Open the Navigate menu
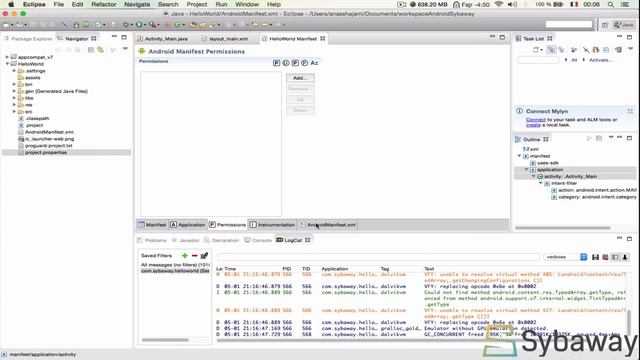Image resolution: width=640 pixels, height=360 pixels. pos(137,4)
